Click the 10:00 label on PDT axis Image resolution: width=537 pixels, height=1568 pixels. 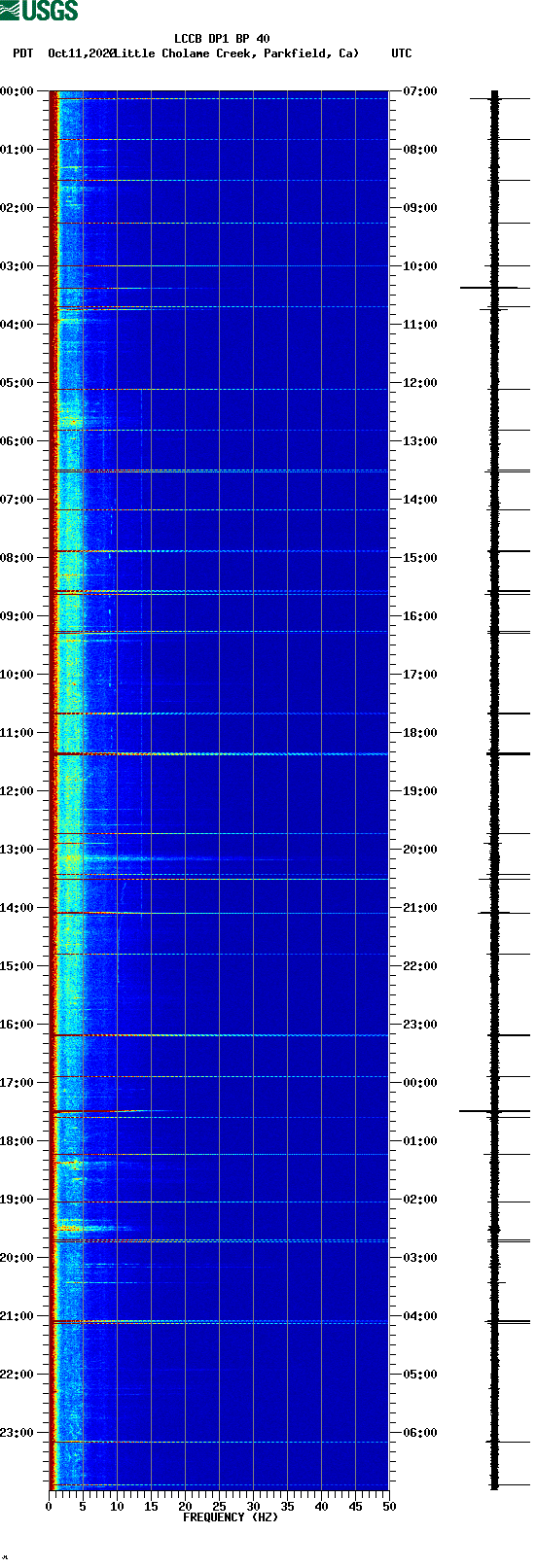point(18,675)
